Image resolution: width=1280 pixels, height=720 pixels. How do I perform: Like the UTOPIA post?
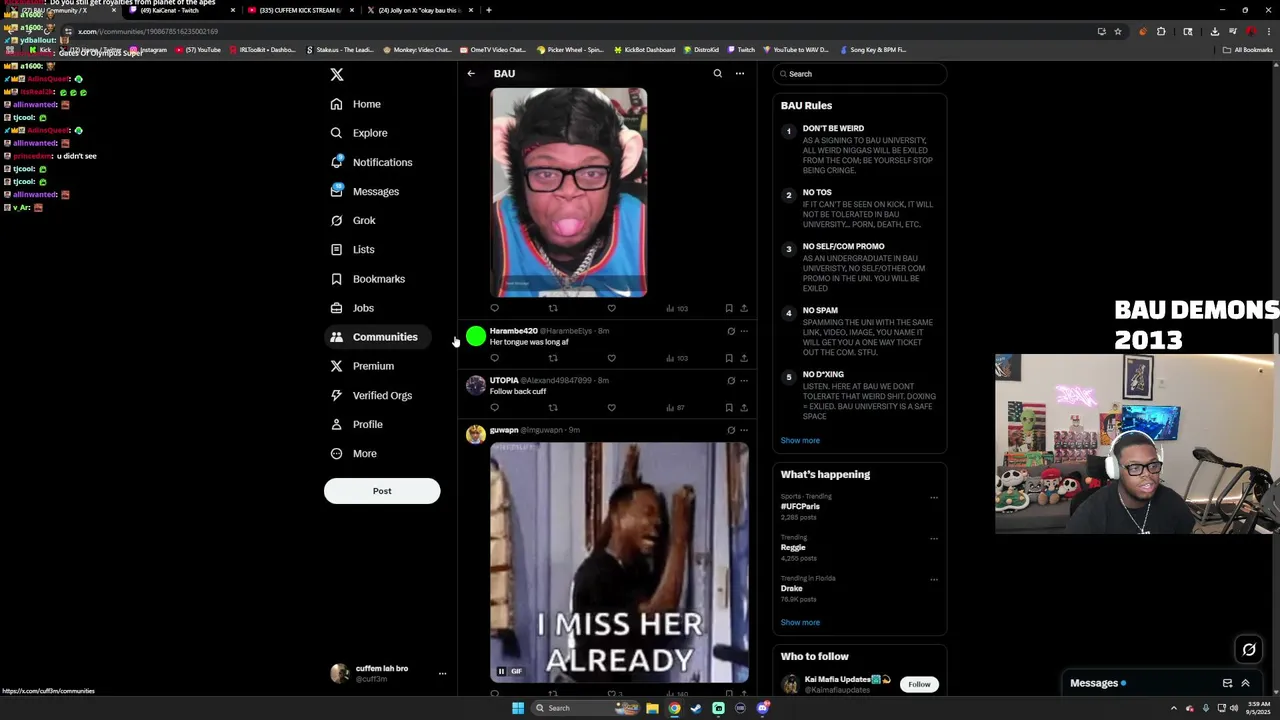click(611, 408)
